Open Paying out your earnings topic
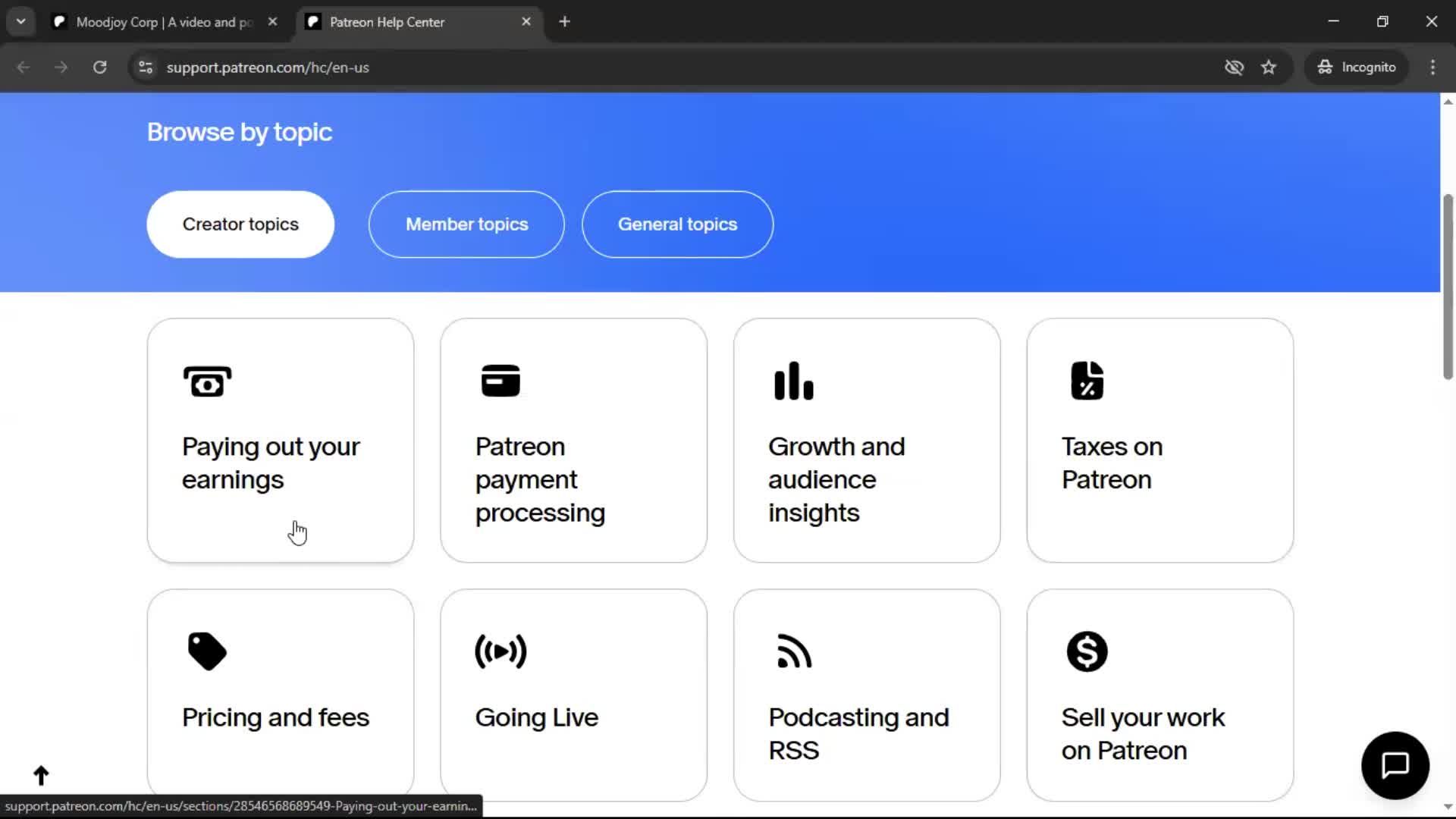 click(x=281, y=441)
